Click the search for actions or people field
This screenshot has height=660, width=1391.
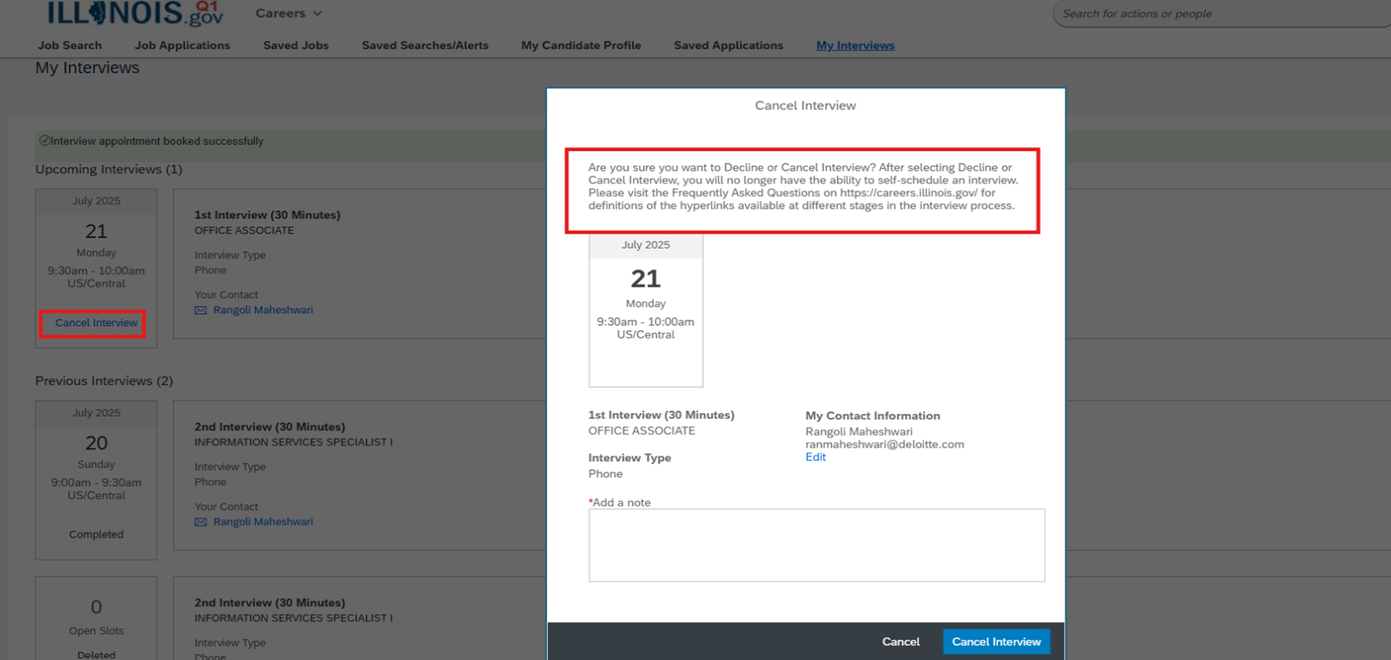1221,14
